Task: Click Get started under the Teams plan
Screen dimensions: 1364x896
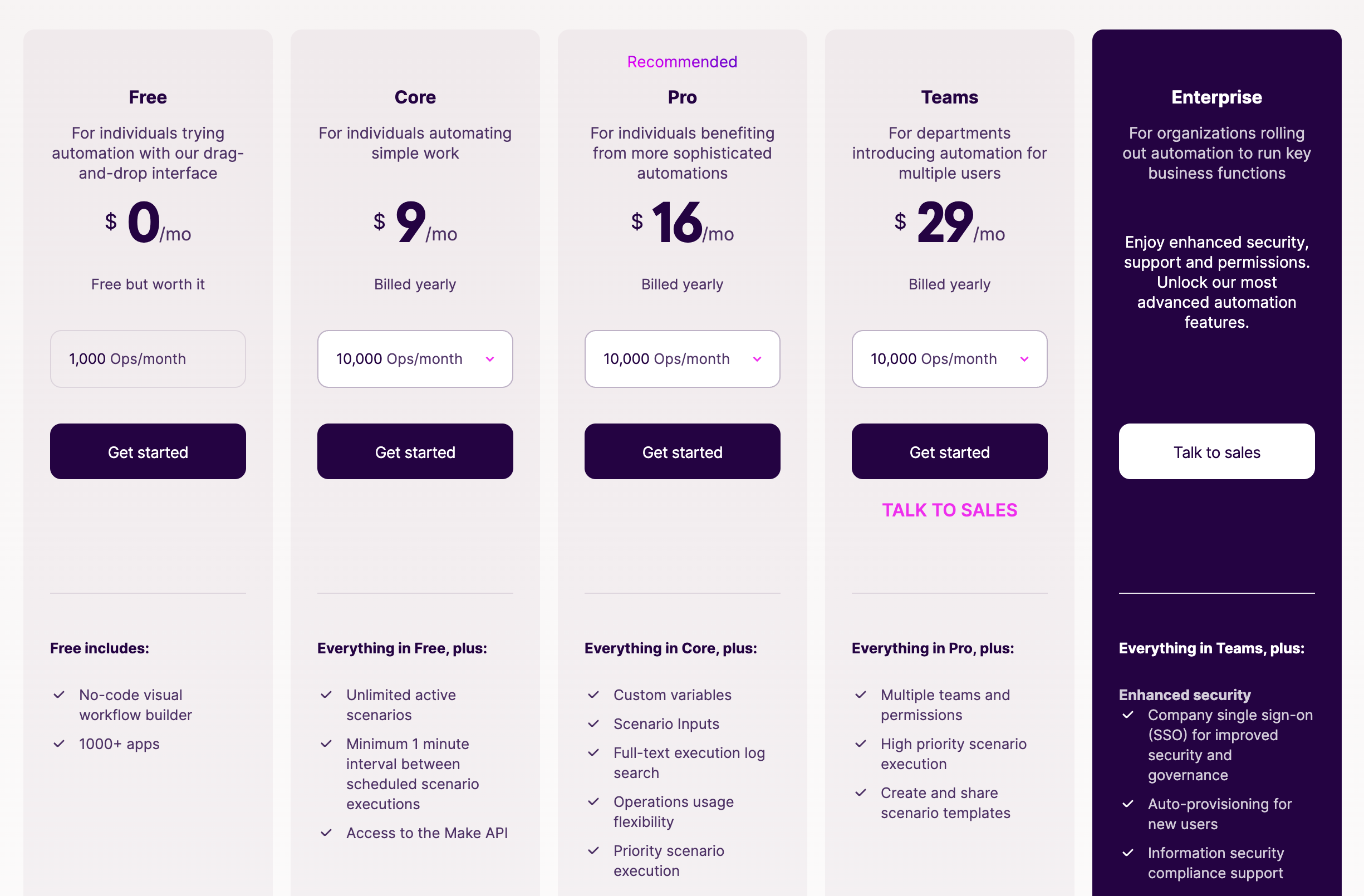Action: [x=949, y=451]
